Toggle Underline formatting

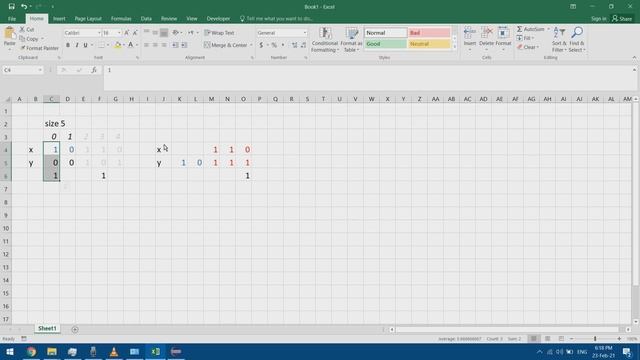85,45
